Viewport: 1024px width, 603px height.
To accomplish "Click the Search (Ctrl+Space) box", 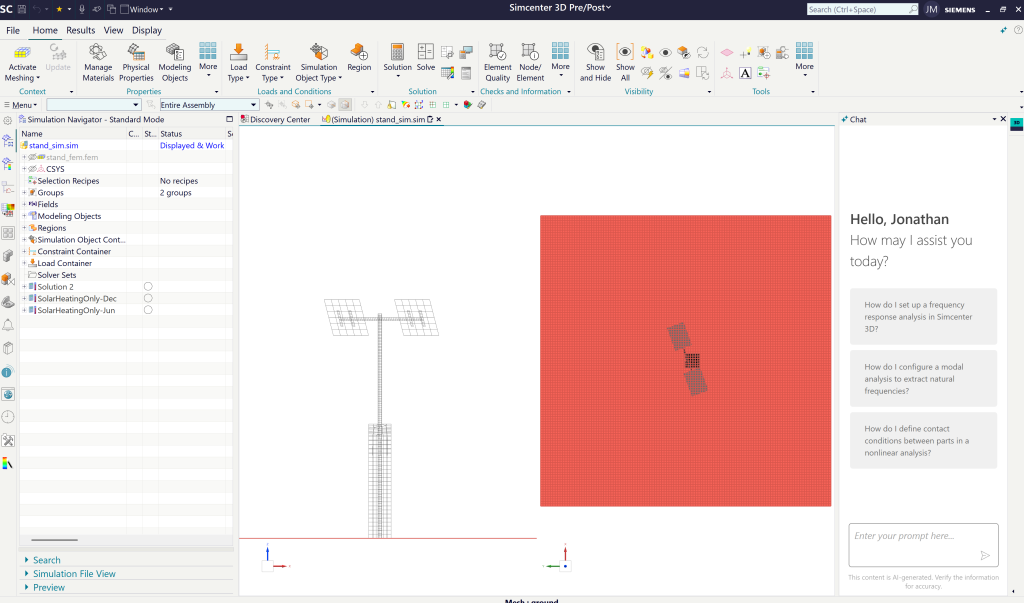I will pos(862,9).
